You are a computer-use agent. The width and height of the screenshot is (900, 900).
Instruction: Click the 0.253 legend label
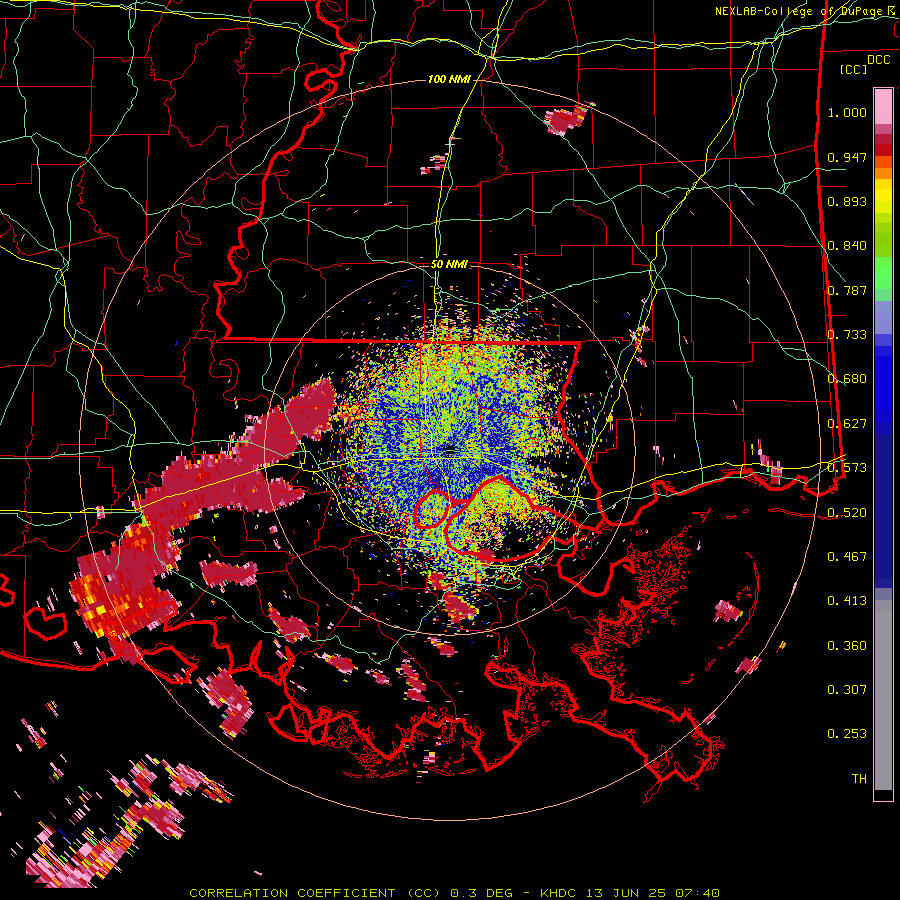[847, 734]
